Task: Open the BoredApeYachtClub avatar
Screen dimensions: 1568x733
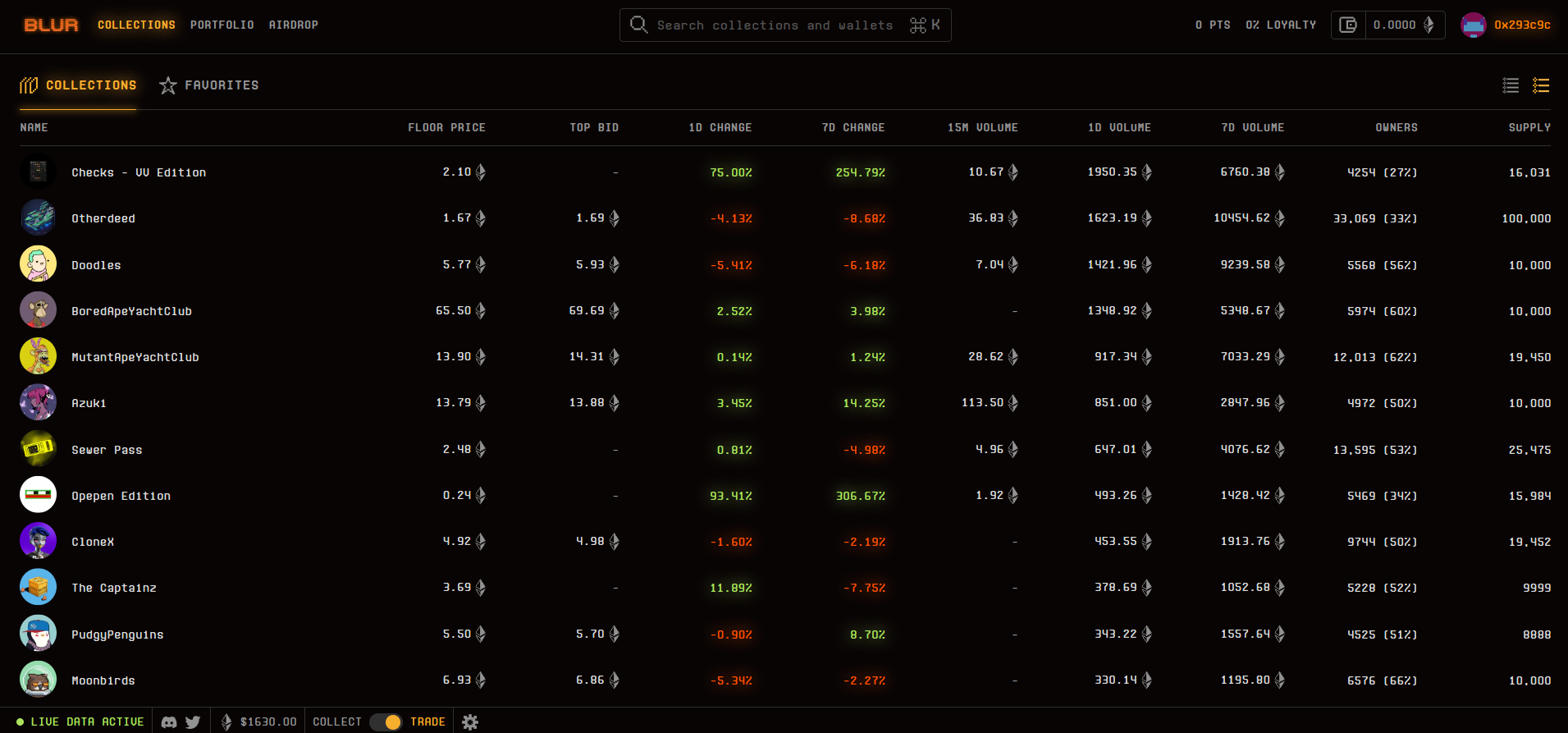Action: pos(38,310)
